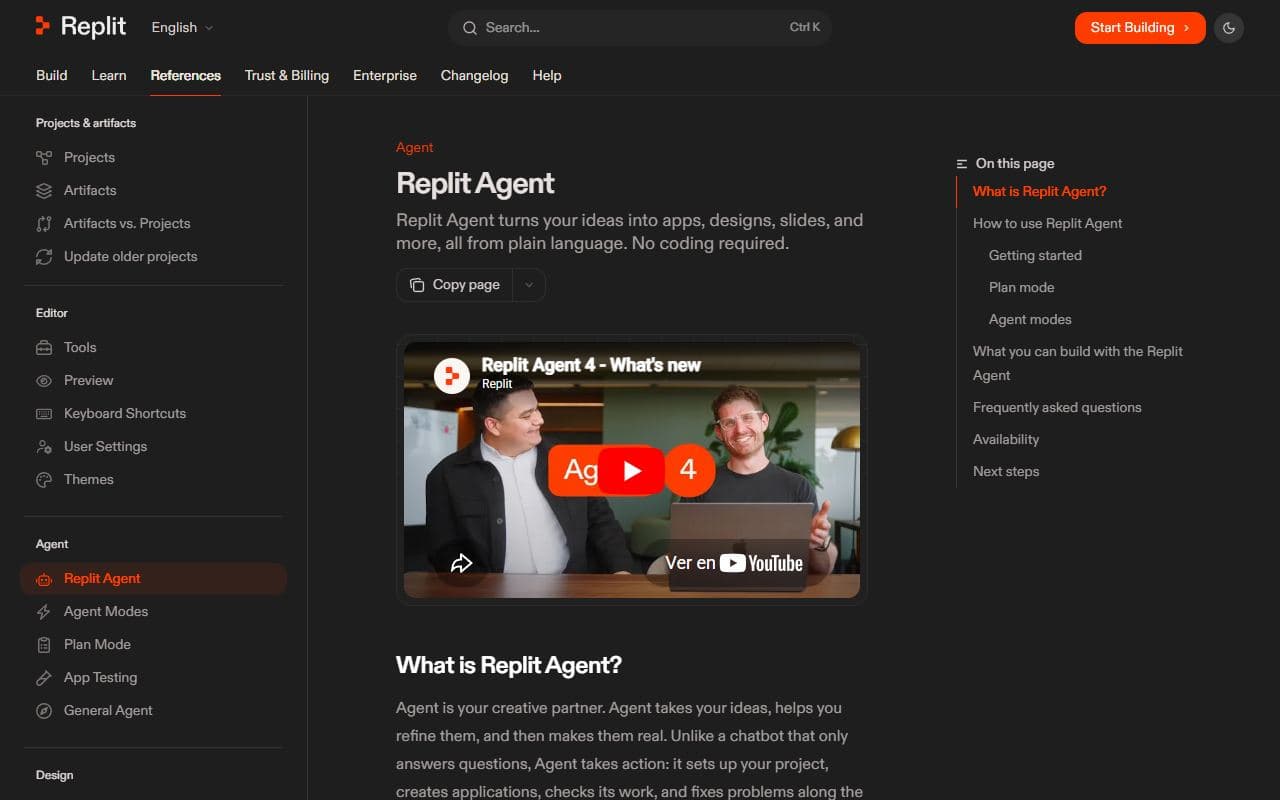Jump to Frequently asked questions
The width and height of the screenshot is (1280, 800).
(x=1057, y=407)
